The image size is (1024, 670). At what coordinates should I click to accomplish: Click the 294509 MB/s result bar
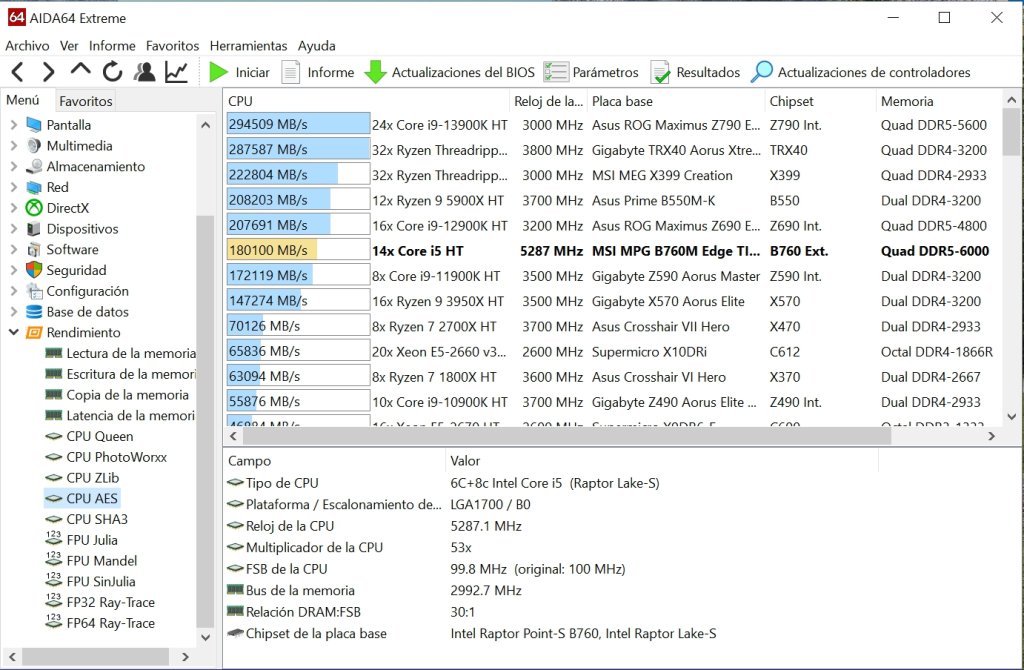coord(298,124)
